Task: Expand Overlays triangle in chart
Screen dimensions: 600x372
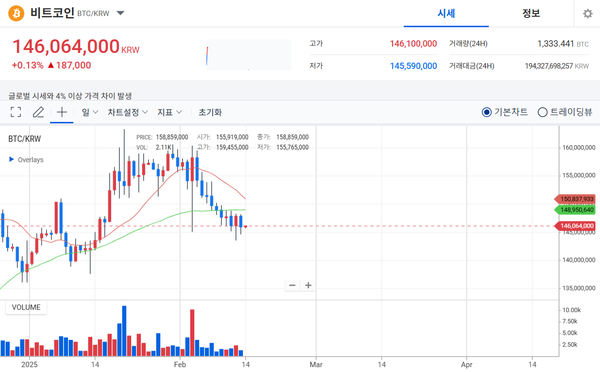Action: 11,160
